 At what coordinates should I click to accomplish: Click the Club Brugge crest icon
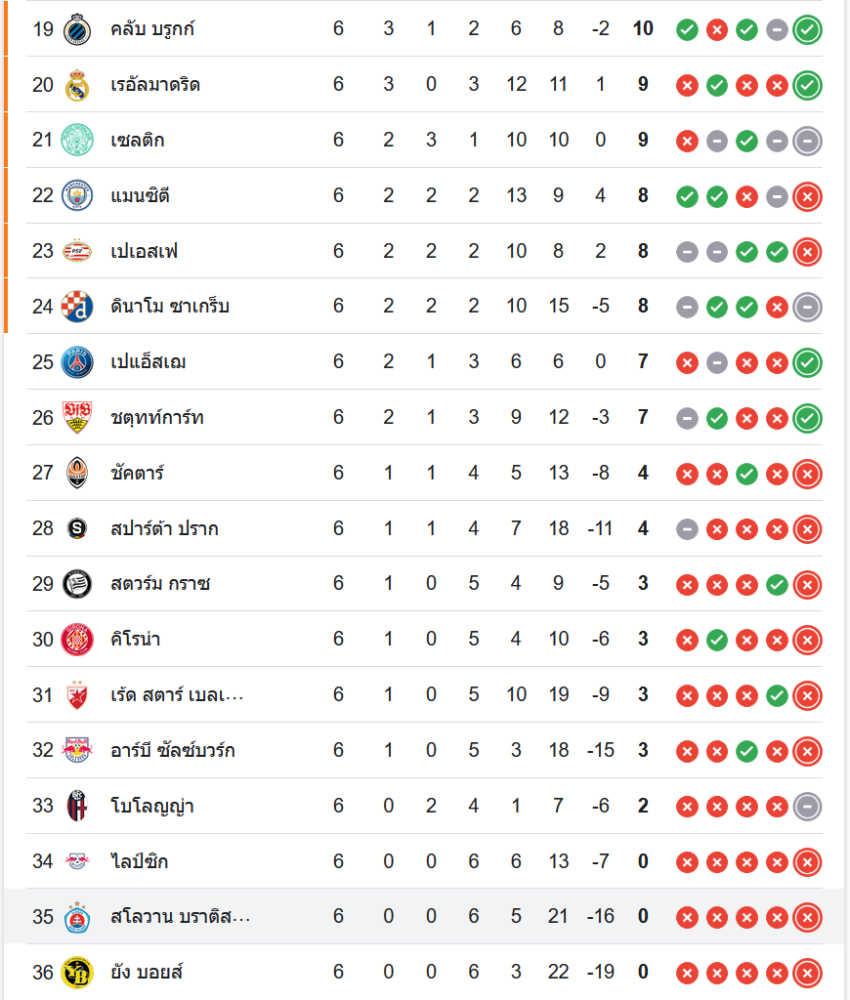tap(76, 29)
